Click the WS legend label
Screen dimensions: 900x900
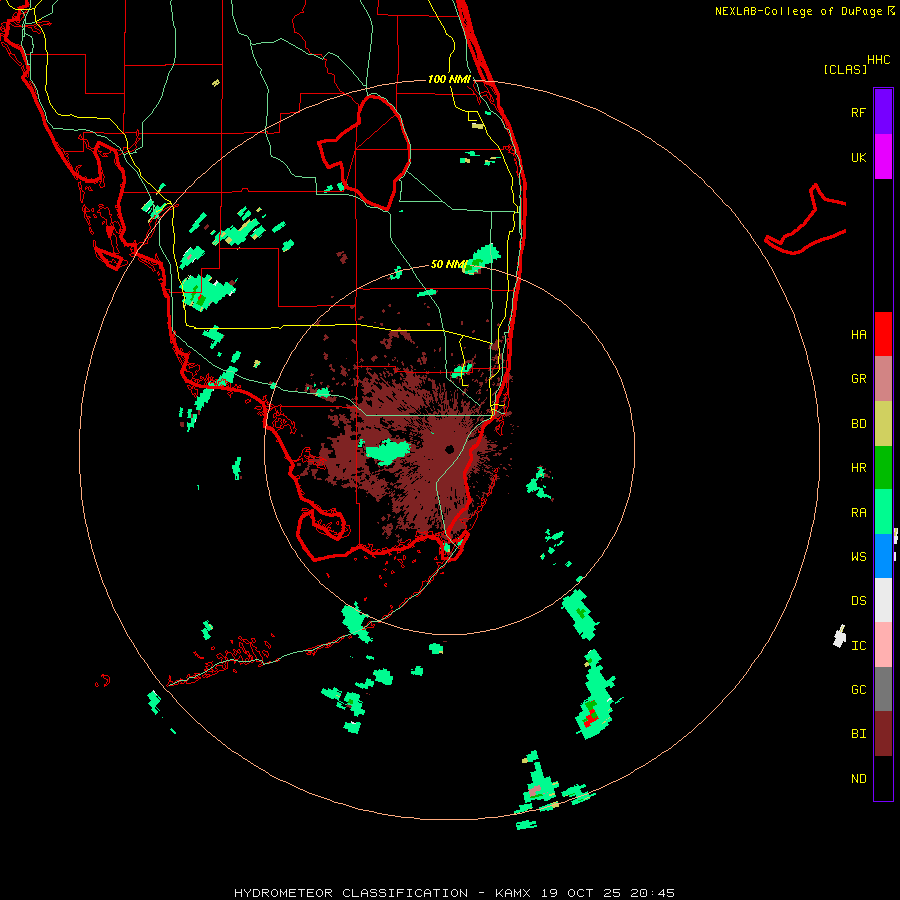[x=858, y=557]
